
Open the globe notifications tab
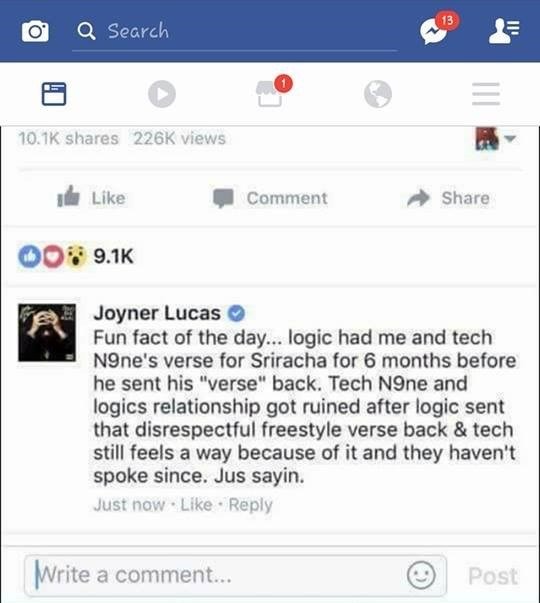[378, 94]
